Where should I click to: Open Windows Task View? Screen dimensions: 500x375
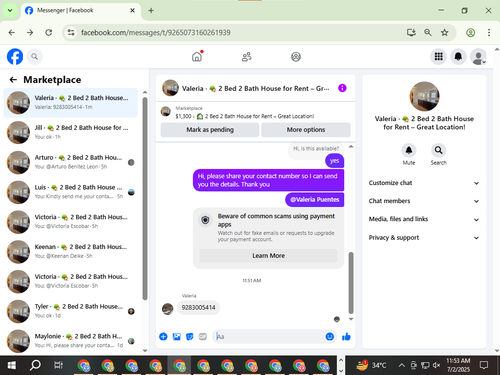tap(58, 366)
